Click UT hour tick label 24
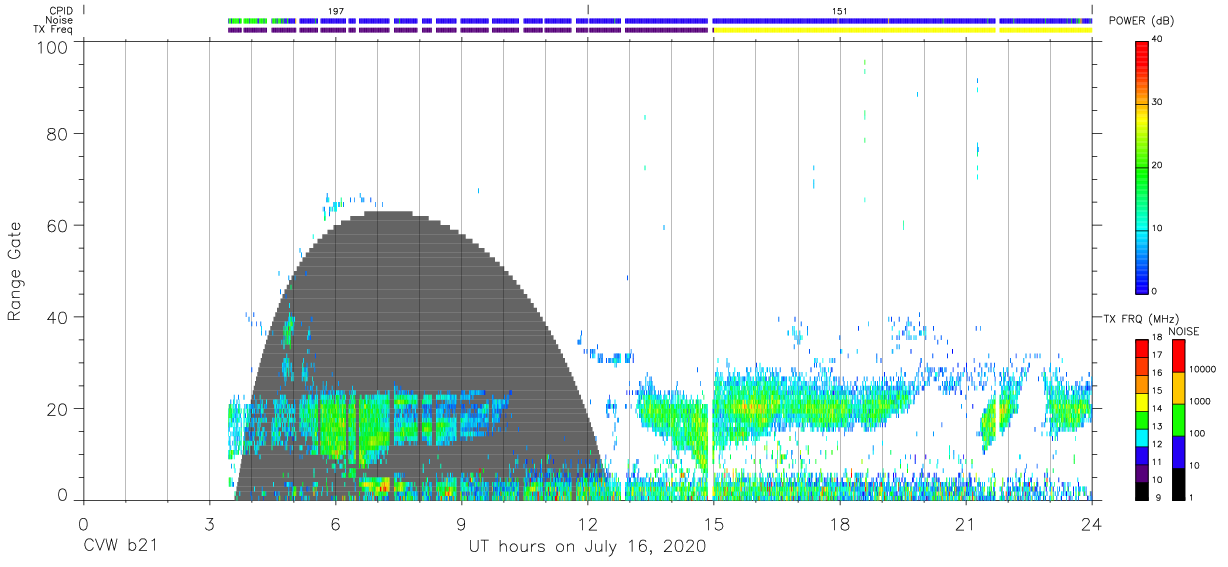This screenshot has width=1228, height=567. pyautogui.click(x=1091, y=524)
